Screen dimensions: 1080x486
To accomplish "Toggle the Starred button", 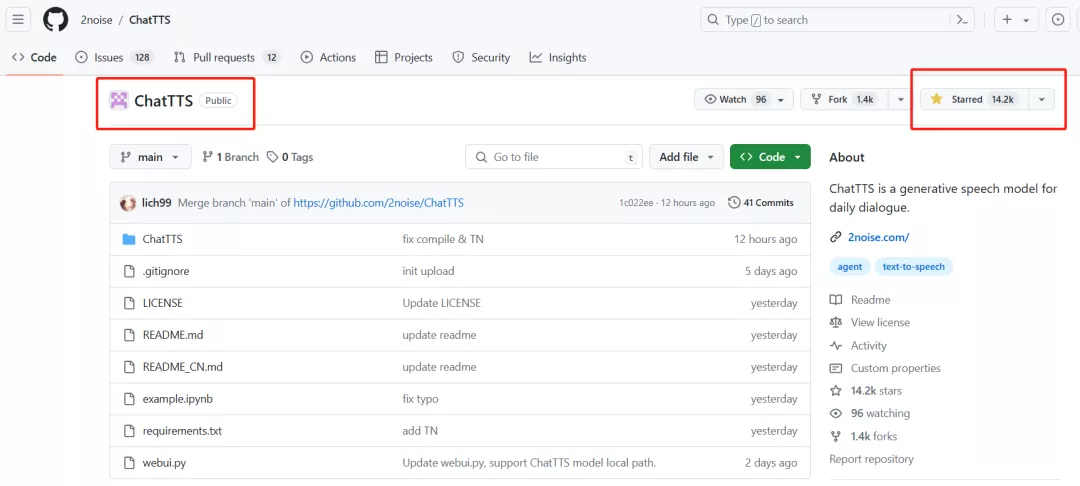I will (x=974, y=100).
